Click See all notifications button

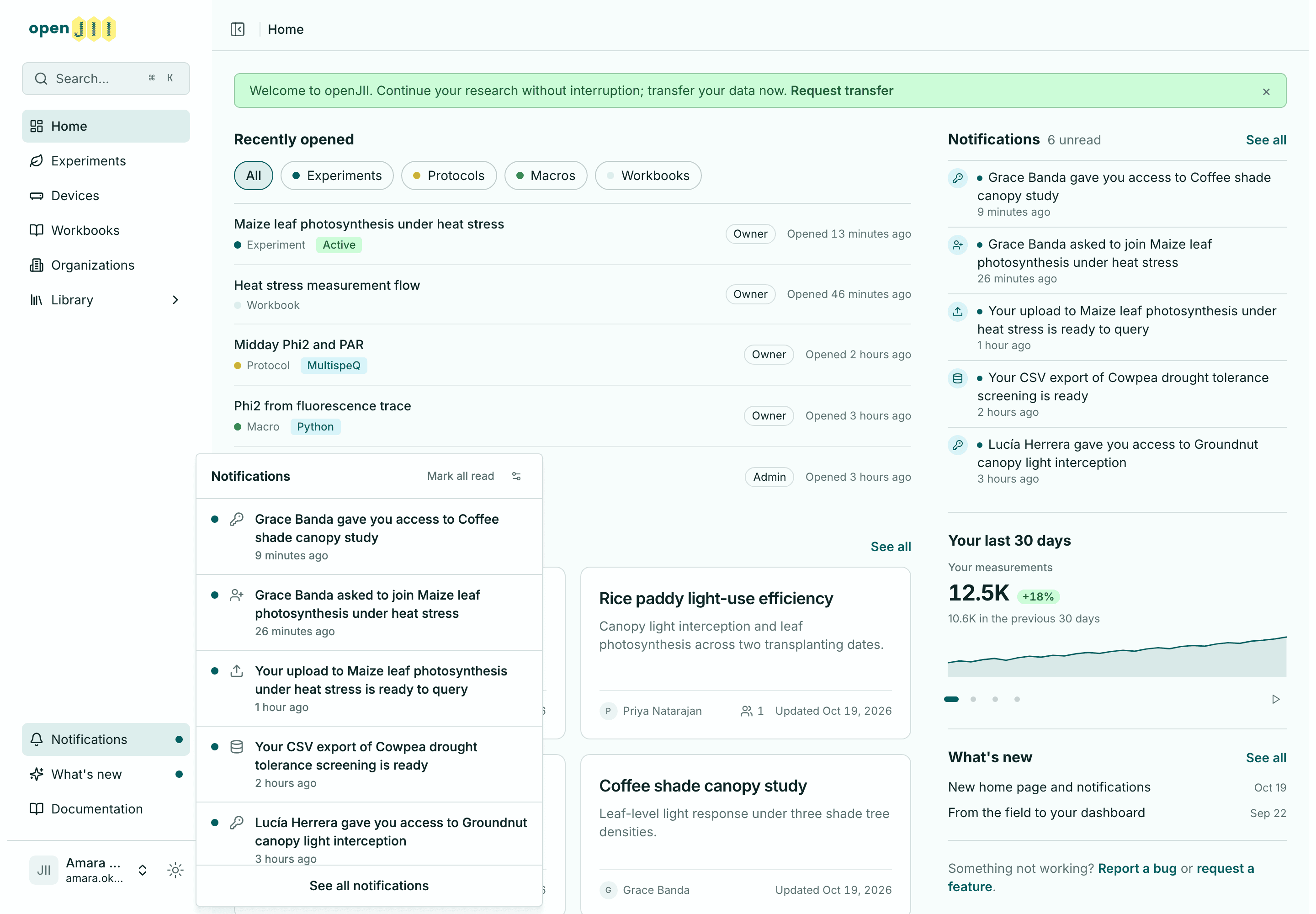[369, 886]
